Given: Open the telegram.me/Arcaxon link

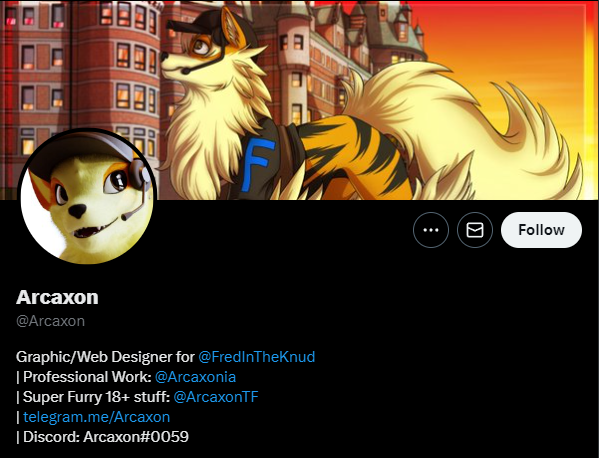Looking at the screenshot, I should (96, 416).
